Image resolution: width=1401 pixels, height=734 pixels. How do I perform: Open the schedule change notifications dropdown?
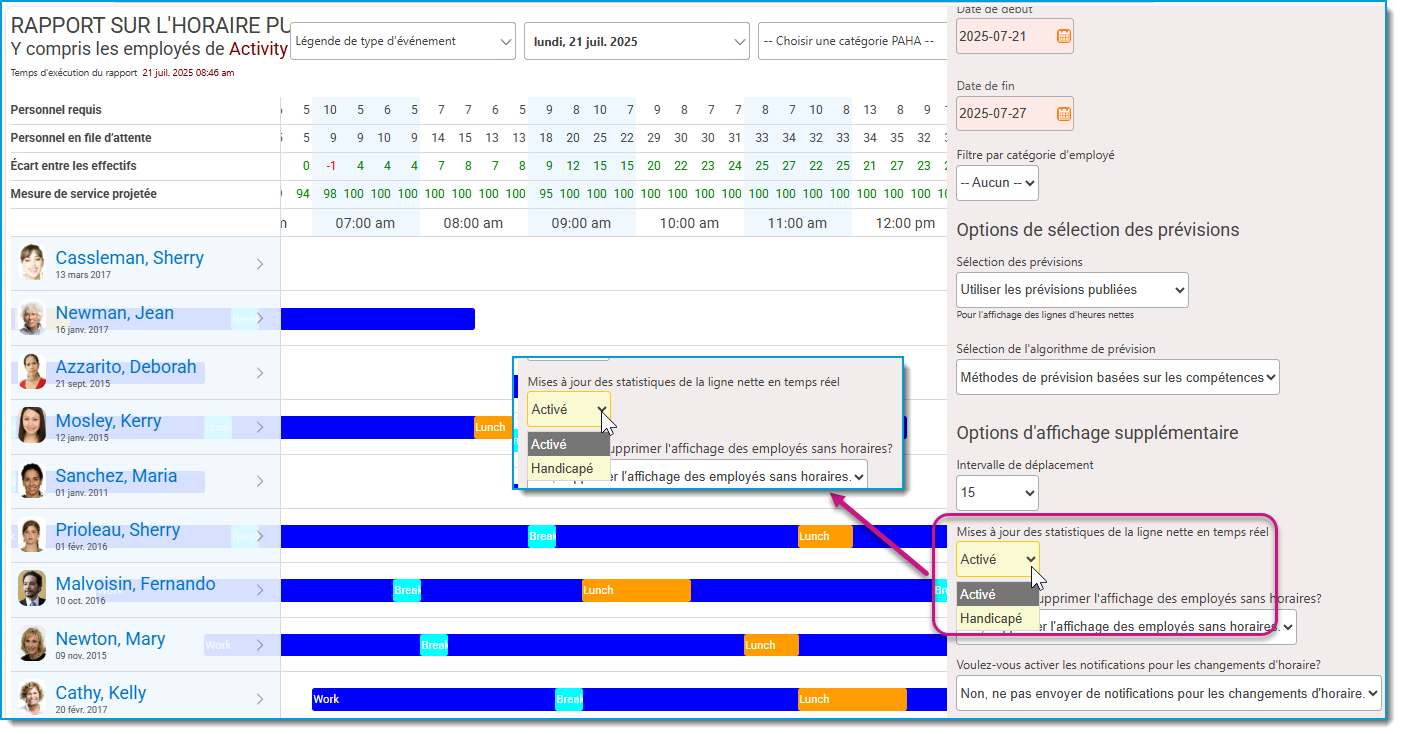(x=1169, y=693)
